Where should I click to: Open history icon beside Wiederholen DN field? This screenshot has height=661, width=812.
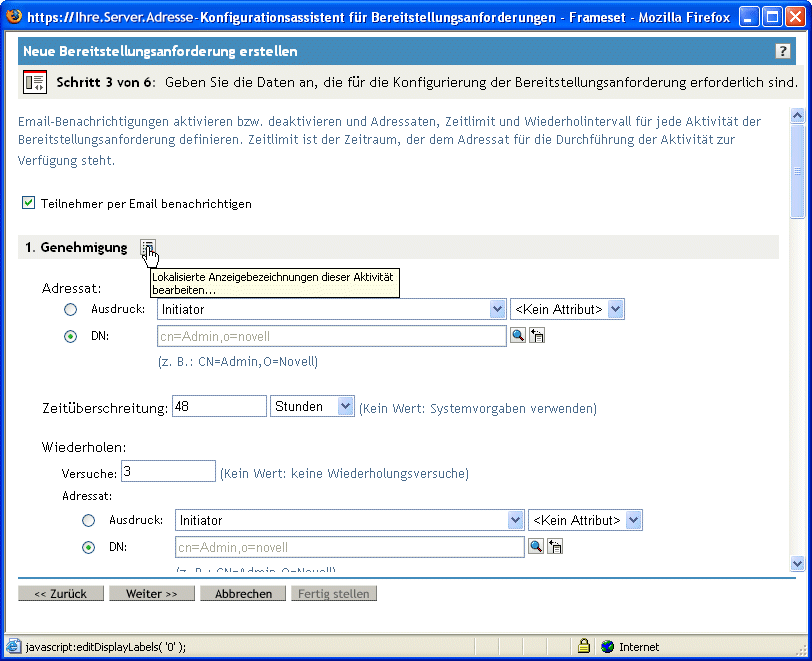(555, 547)
